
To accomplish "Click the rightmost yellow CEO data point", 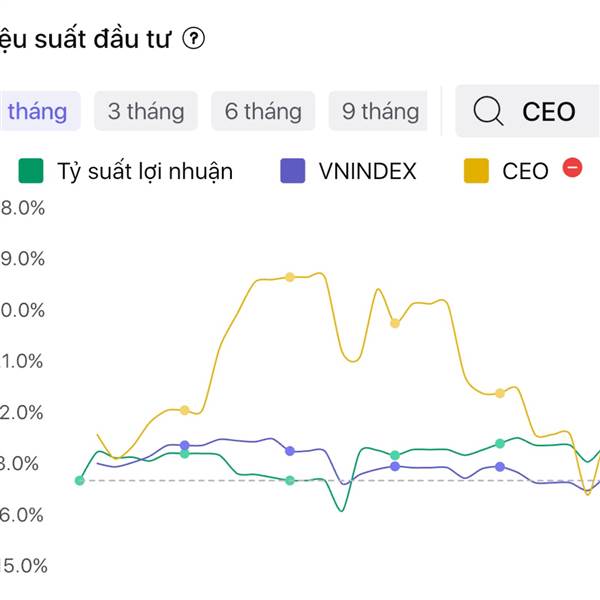I will coord(500,393).
